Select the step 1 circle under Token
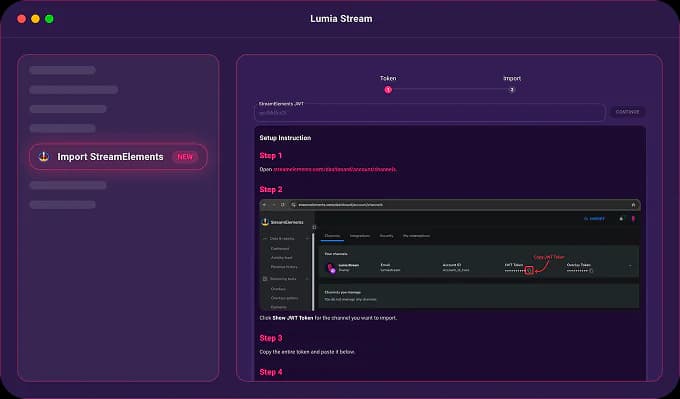 [388, 90]
